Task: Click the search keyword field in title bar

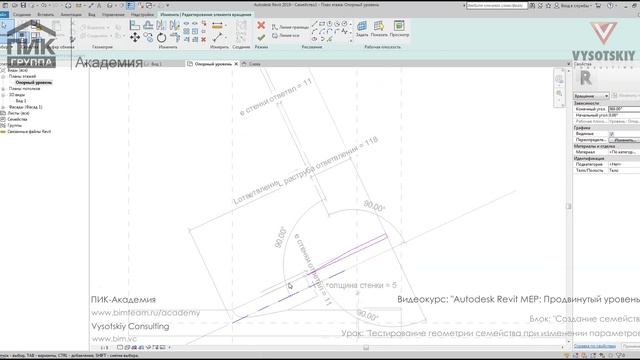Action: [x=496, y=5]
